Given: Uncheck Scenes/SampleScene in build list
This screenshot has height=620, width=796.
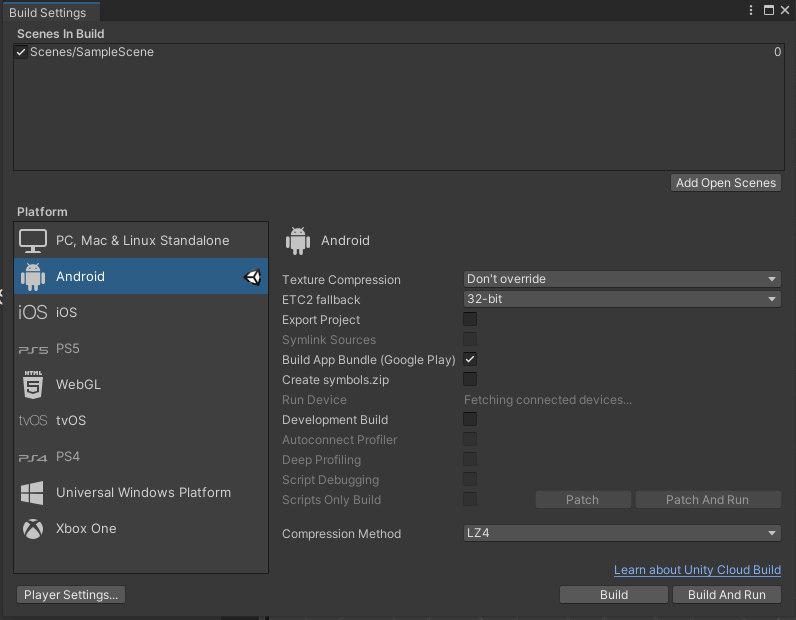Looking at the screenshot, I should pyautogui.click(x=21, y=52).
